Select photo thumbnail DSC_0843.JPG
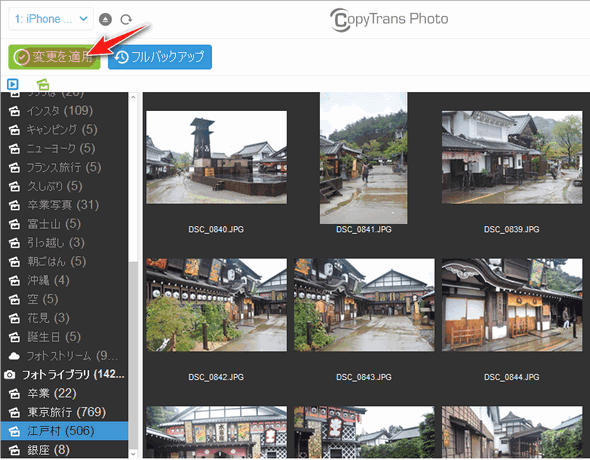 [364, 305]
